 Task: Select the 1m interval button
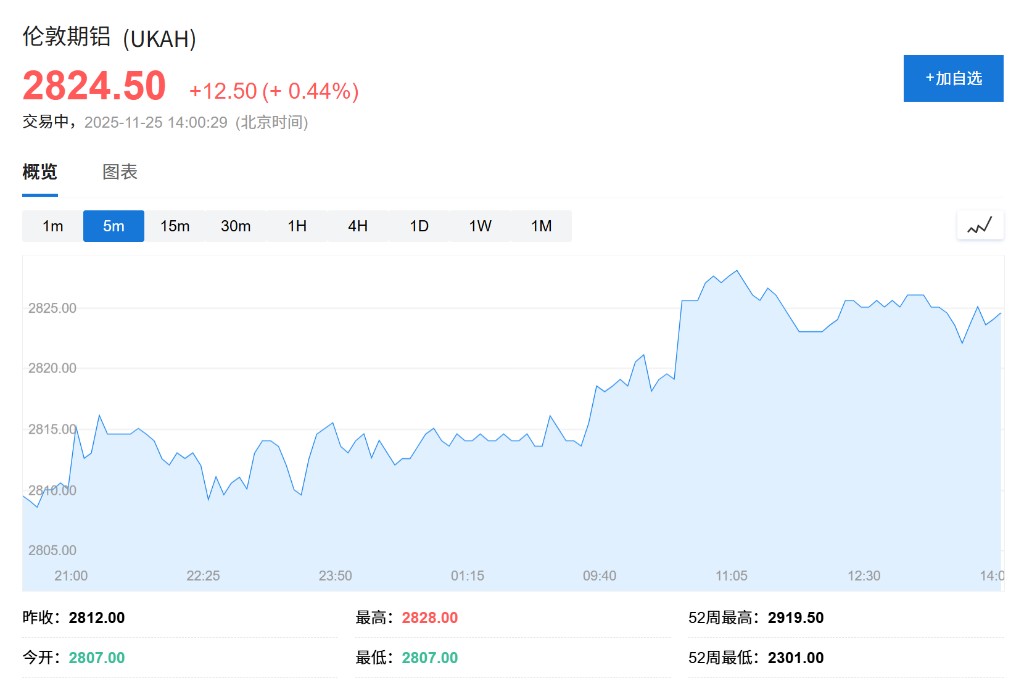click(x=53, y=226)
